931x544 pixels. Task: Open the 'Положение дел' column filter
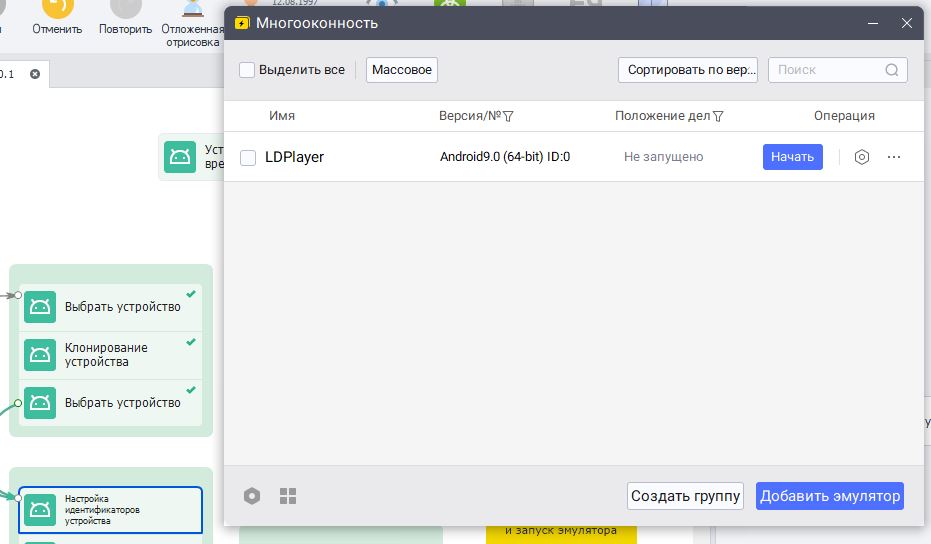[718, 116]
